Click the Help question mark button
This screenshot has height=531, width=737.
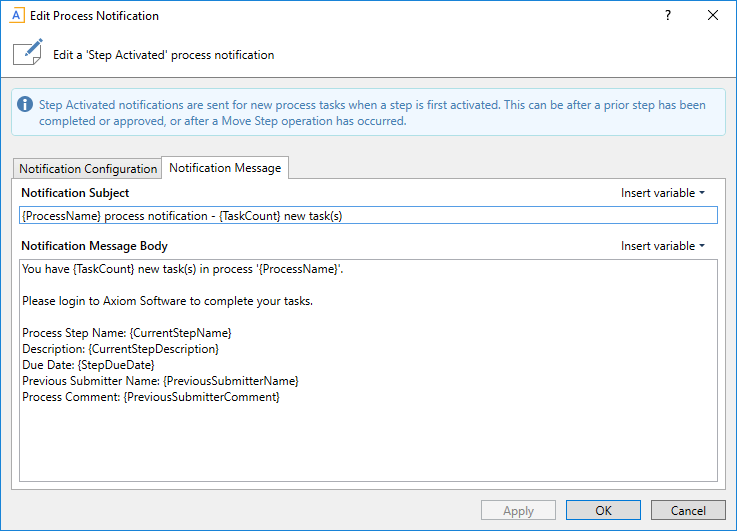pyautogui.click(x=667, y=16)
